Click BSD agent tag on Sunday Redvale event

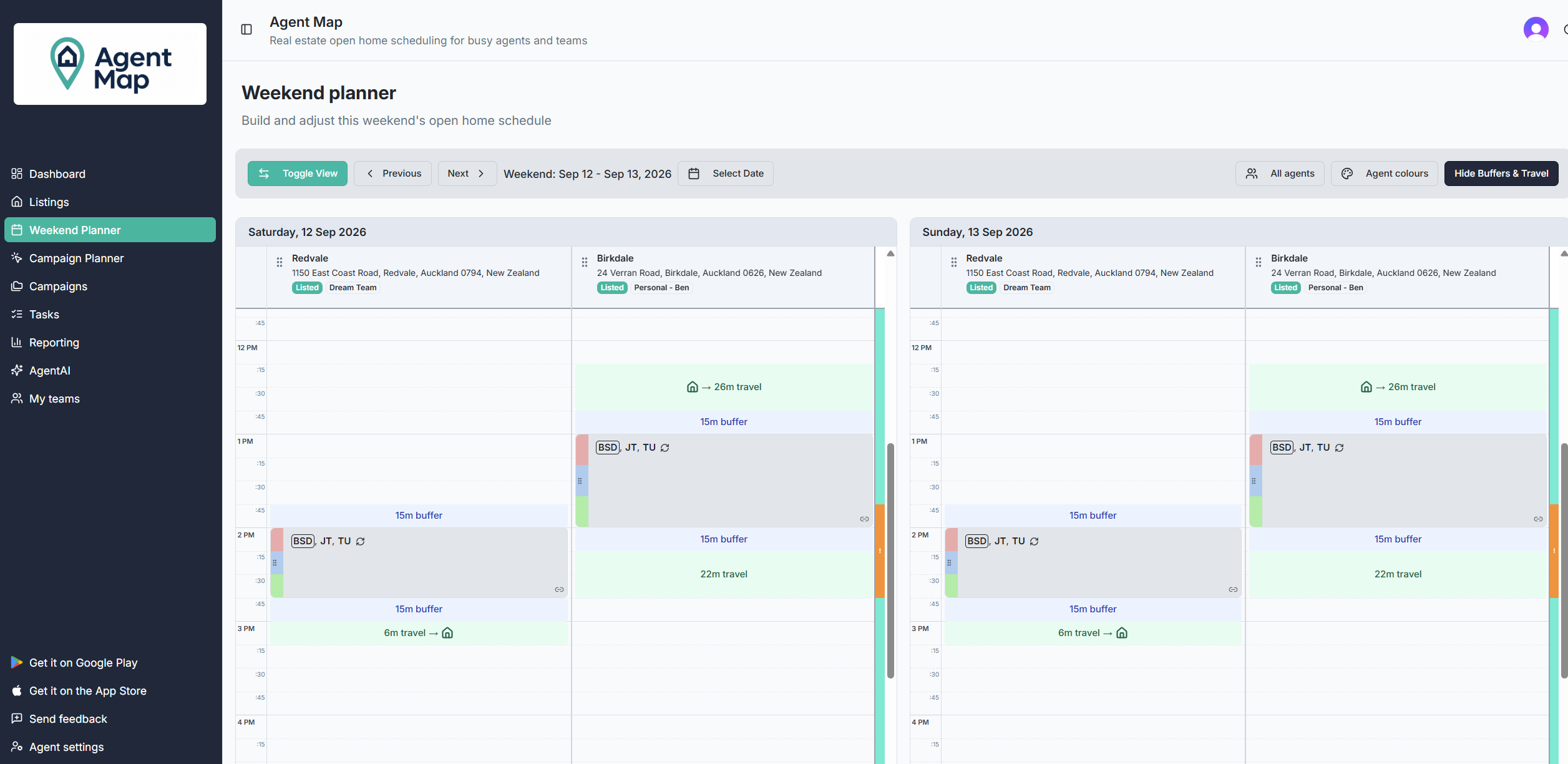click(977, 541)
